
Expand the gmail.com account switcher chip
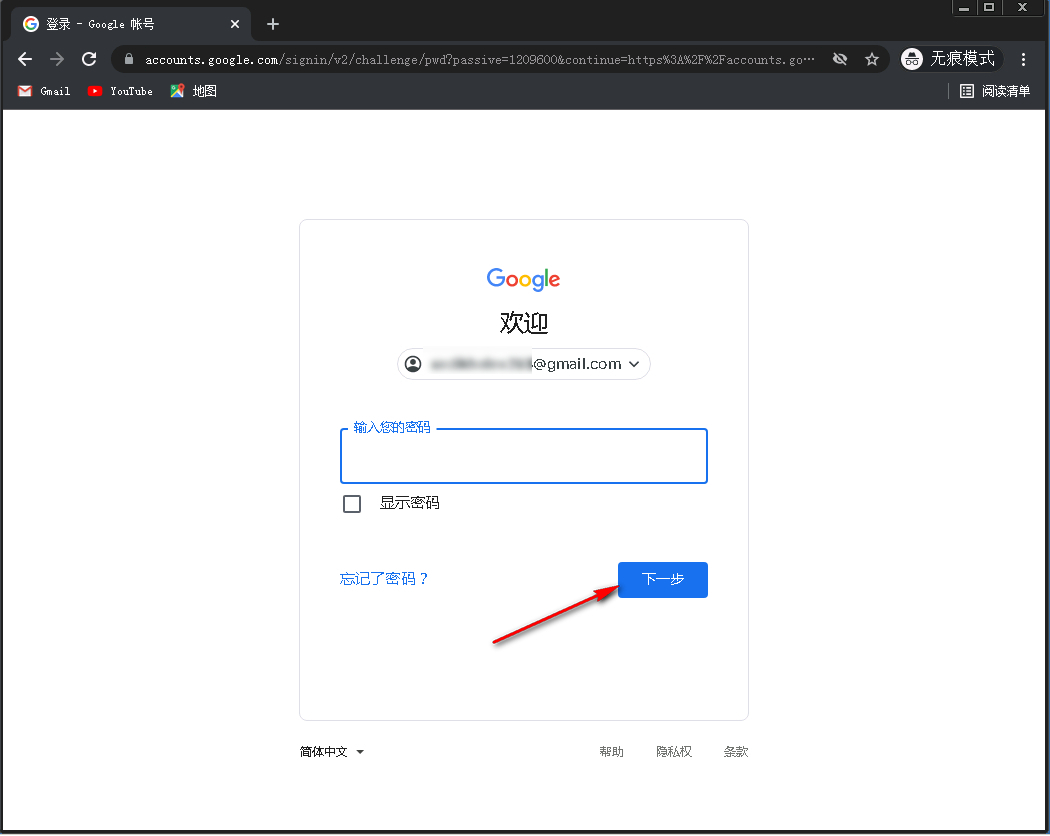524,364
